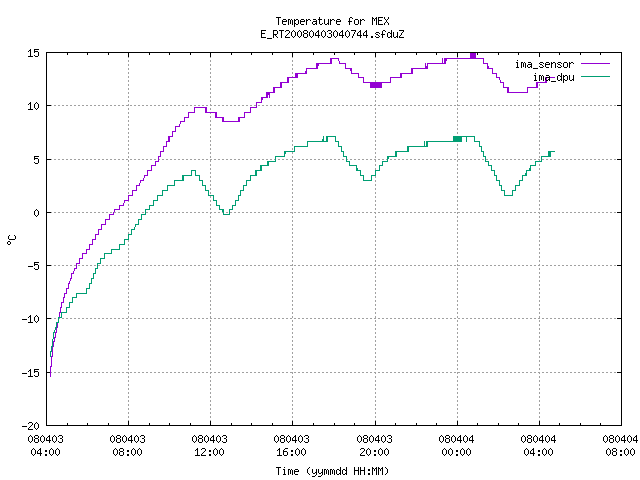This screenshot has width=640, height=480.
Task: Click the "ima_sensor" legend label
Action: point(544,64)
